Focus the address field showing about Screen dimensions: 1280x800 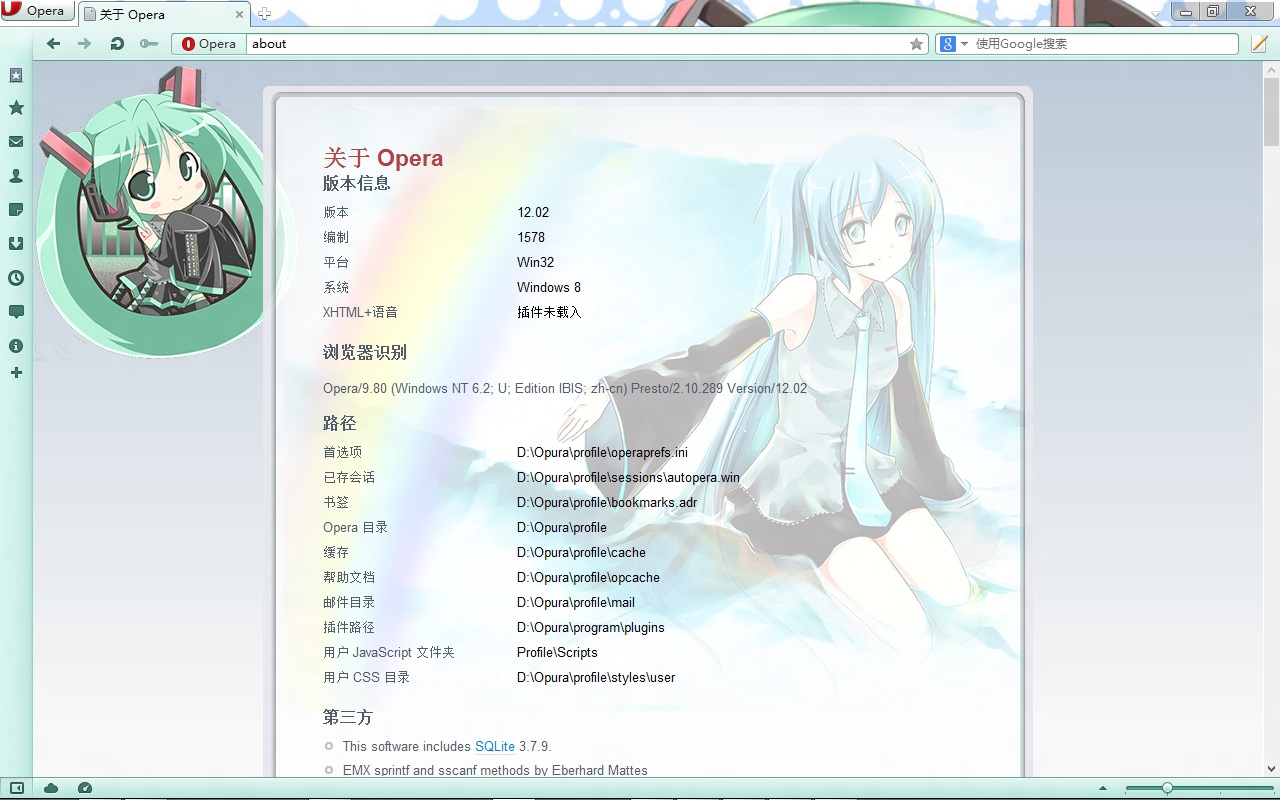(575, 44)
